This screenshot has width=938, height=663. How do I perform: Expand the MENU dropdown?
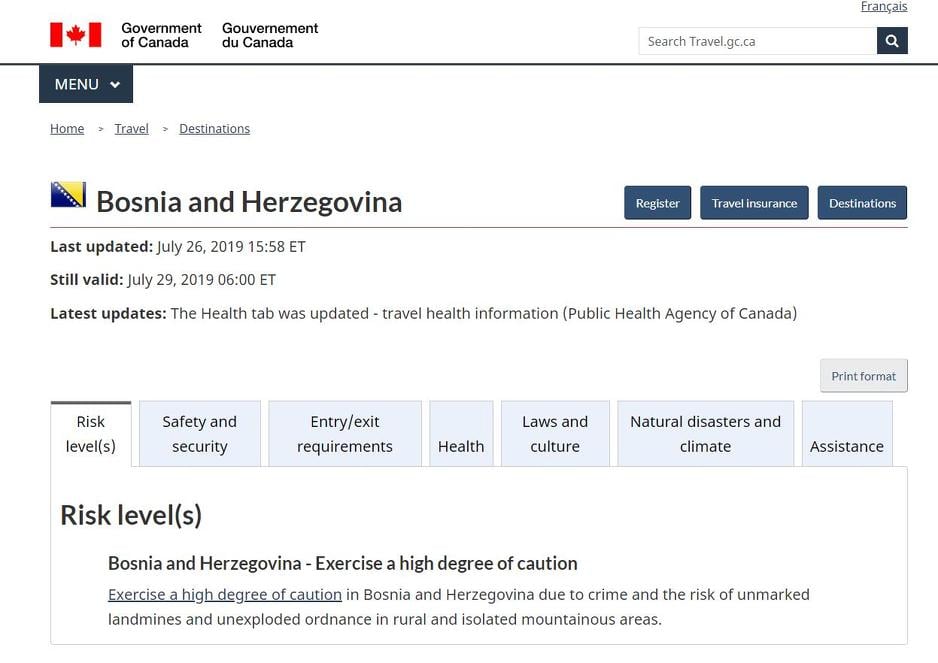(86, 84)
